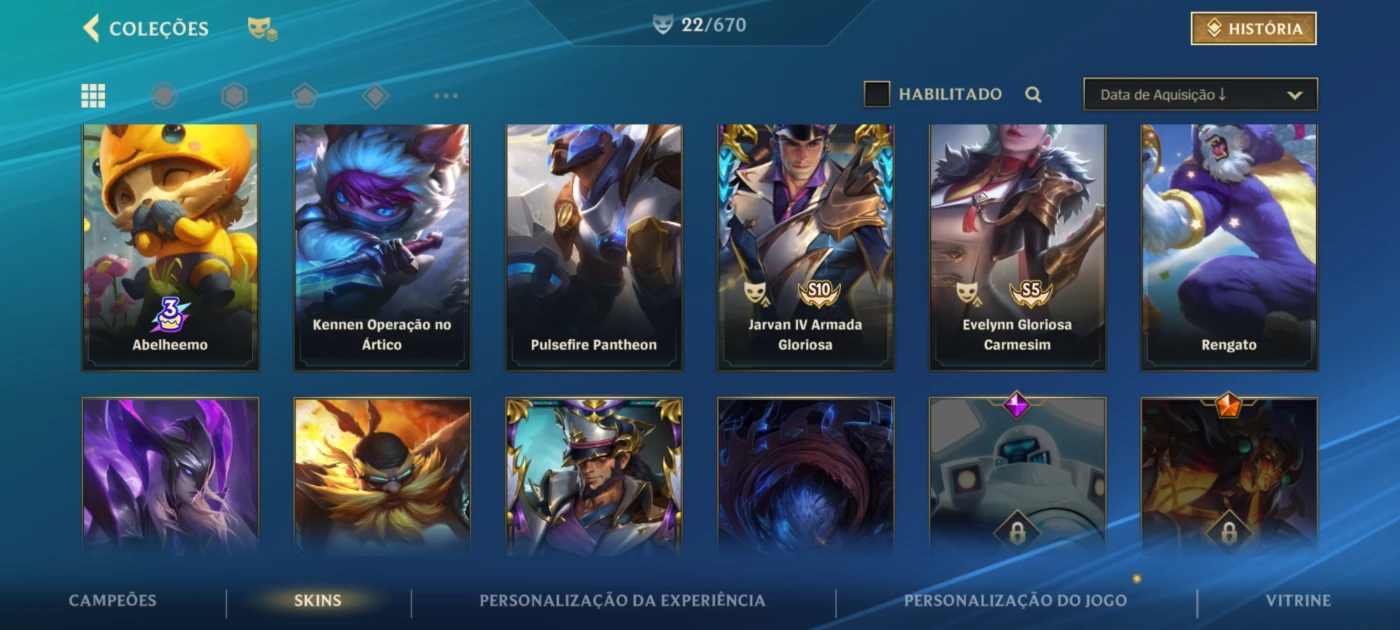1400x630 pixels.
Task: Select the circular rarity filter icon
Action: [x=164, y=96]
